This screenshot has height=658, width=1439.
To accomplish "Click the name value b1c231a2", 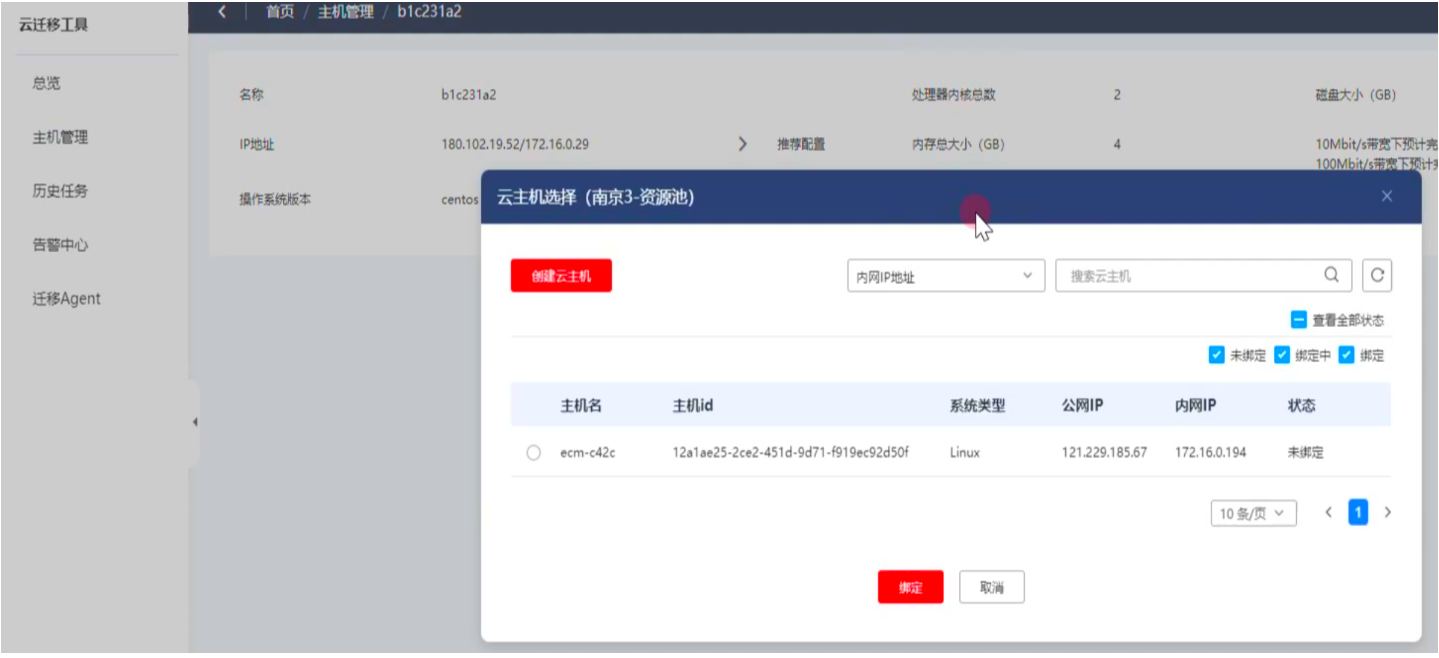I will [469, 95].
